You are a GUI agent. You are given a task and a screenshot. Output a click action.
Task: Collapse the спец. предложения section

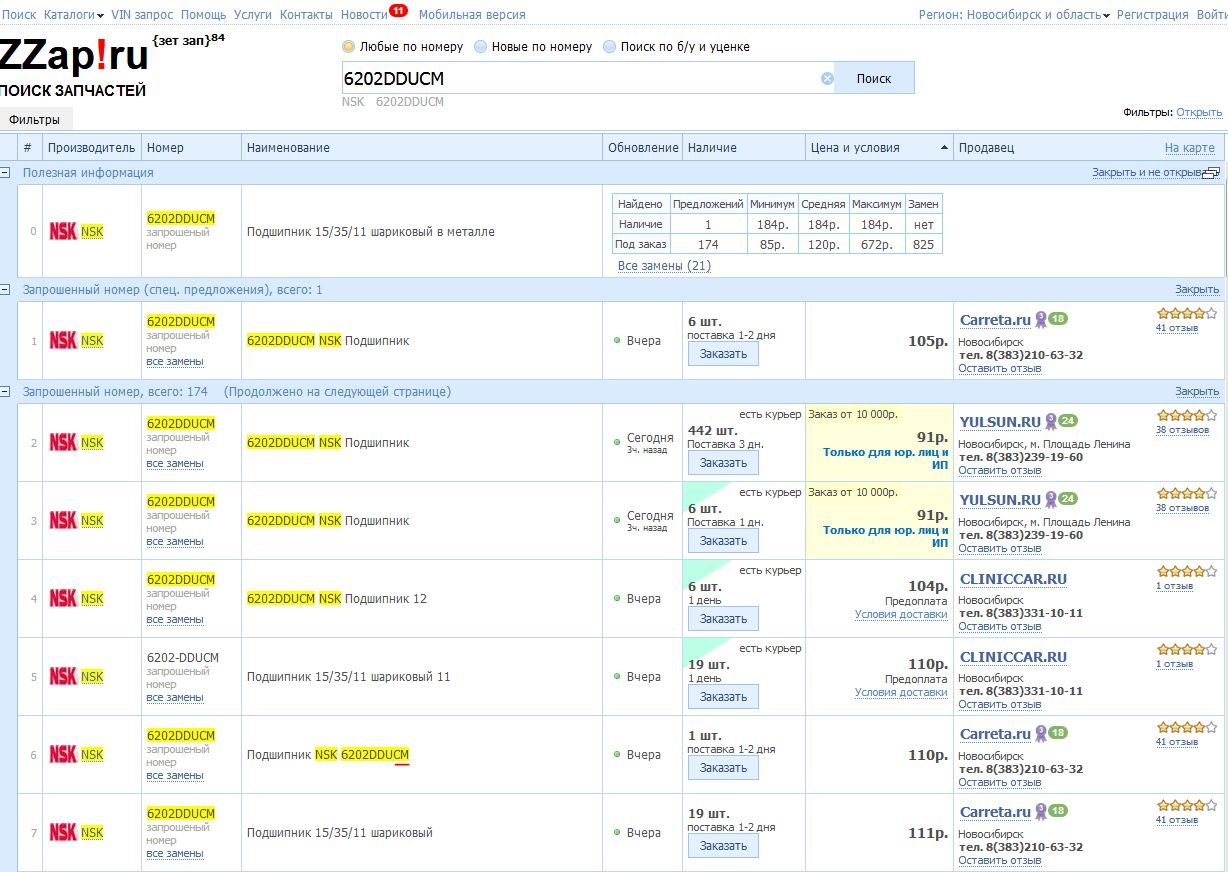coord(5,289)
